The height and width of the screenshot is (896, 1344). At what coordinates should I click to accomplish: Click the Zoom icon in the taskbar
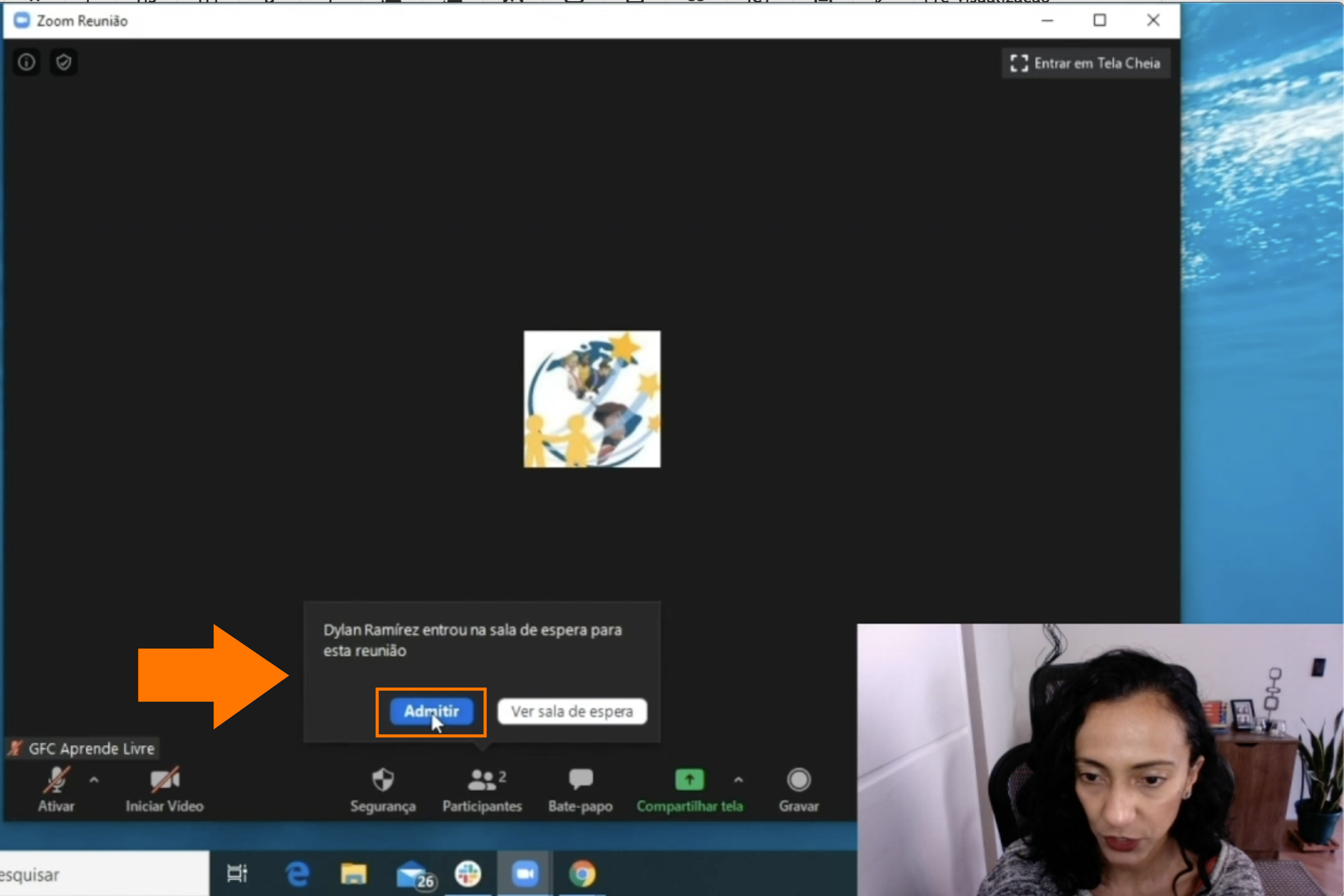pos(525,874)
